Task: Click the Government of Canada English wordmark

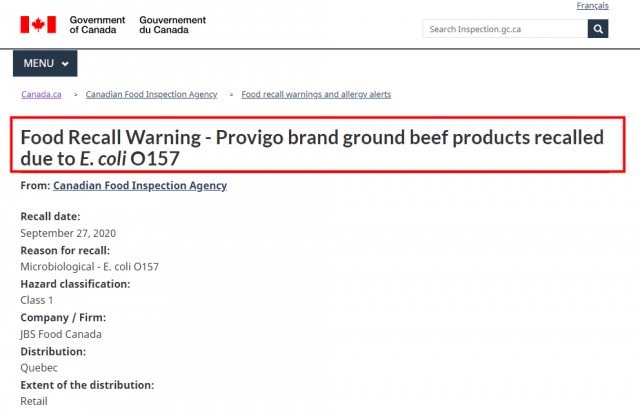Action: point(97,25)
